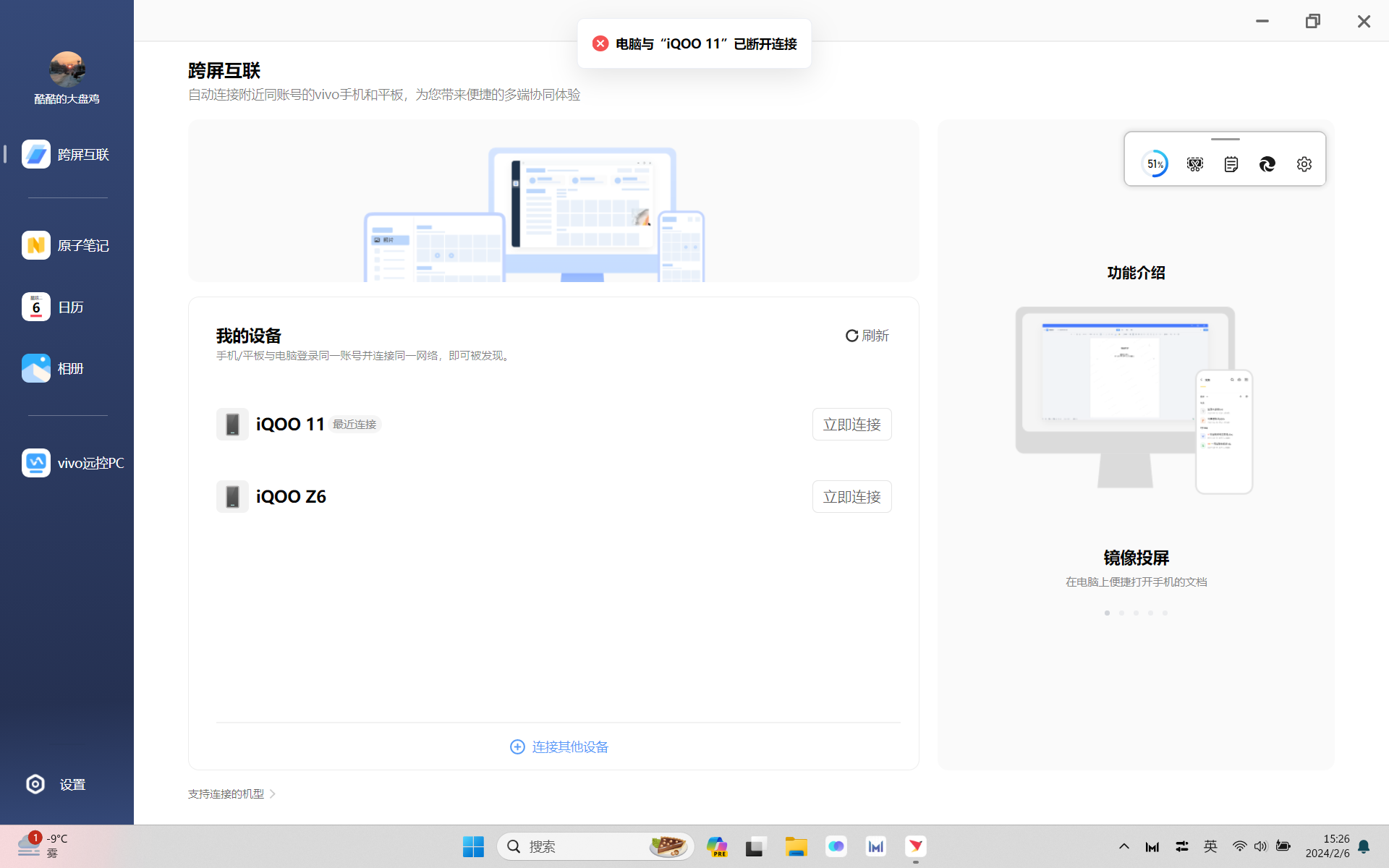Connect iQOO Z6 with 立即连接
This screenshot has width=1389, height=868.
[x=851, y=497]
